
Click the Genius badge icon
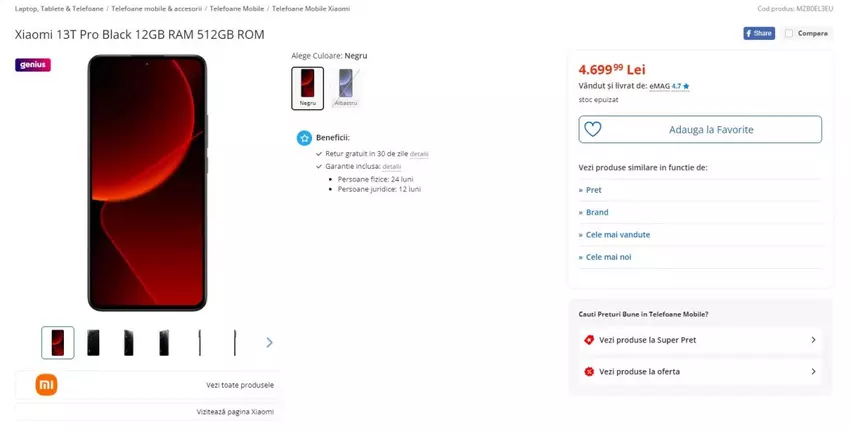click(x=33, y=65)
